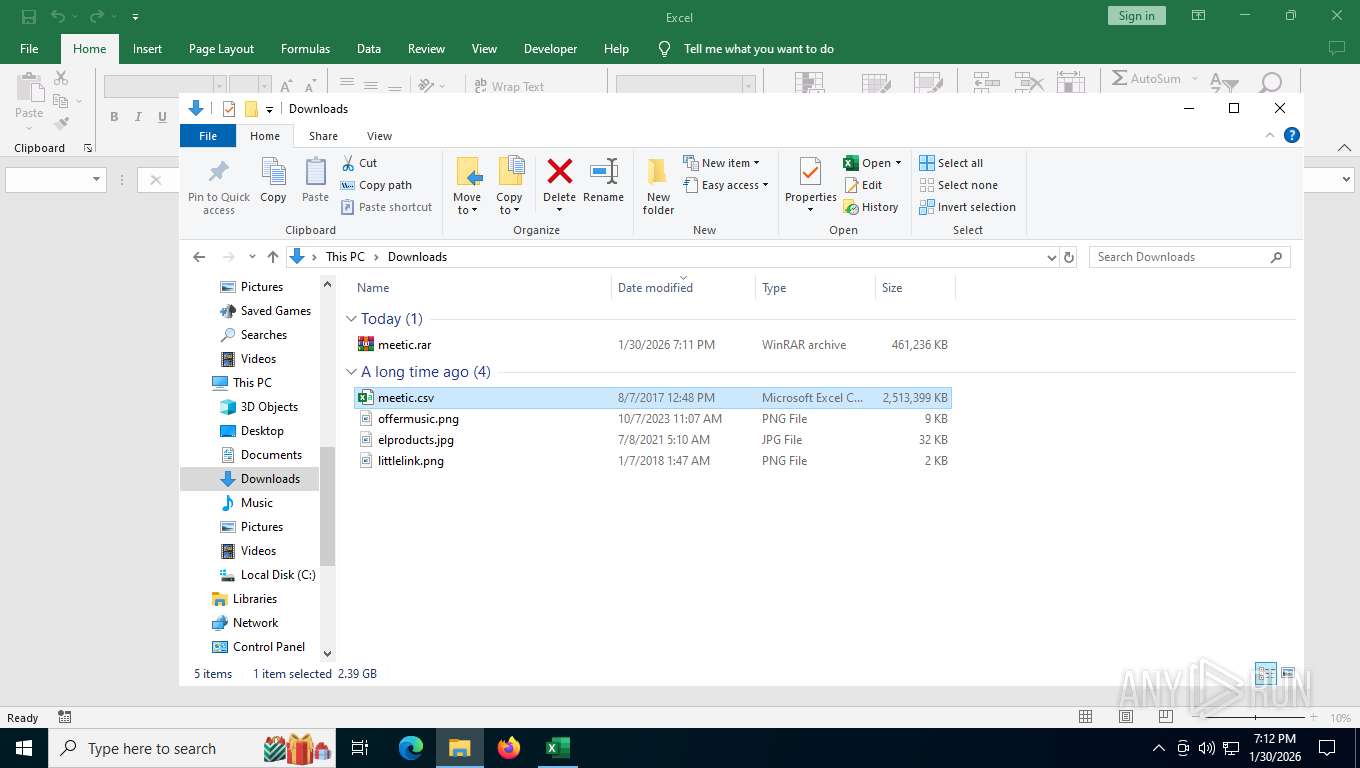Click Excel Sign in button
Image resolution: width=1360 pixels, height=768 pixels.
[1136, 16]
